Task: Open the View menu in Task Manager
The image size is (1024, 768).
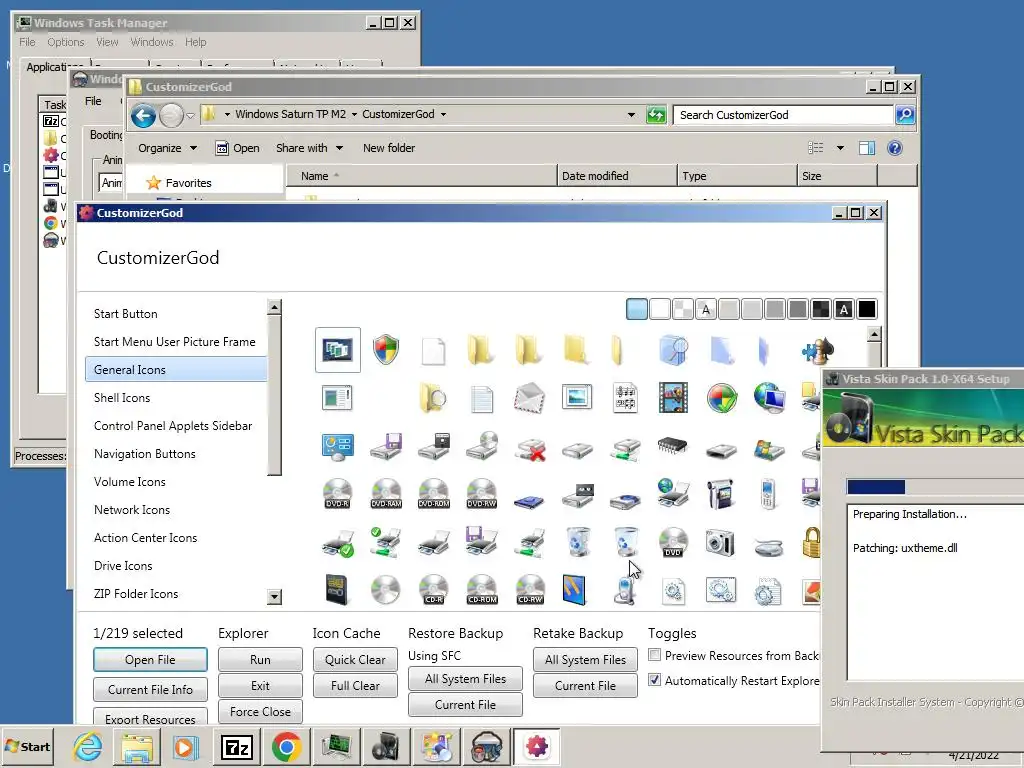Action: point(107,42)
